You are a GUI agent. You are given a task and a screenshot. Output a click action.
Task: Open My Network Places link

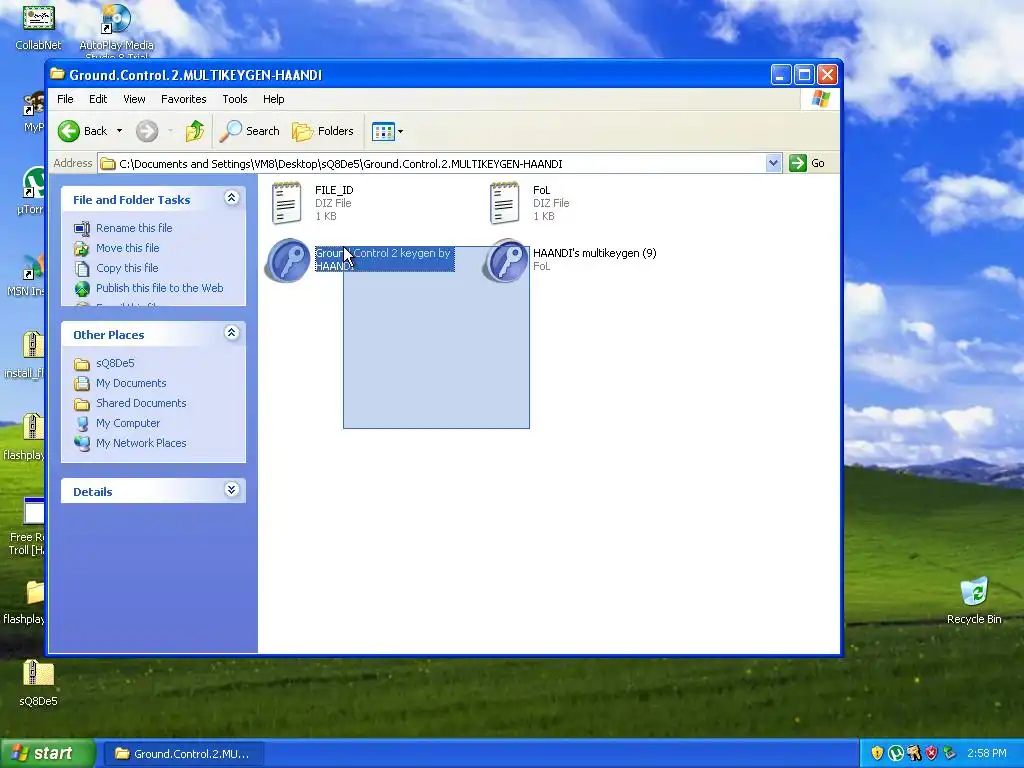(141, 443)
